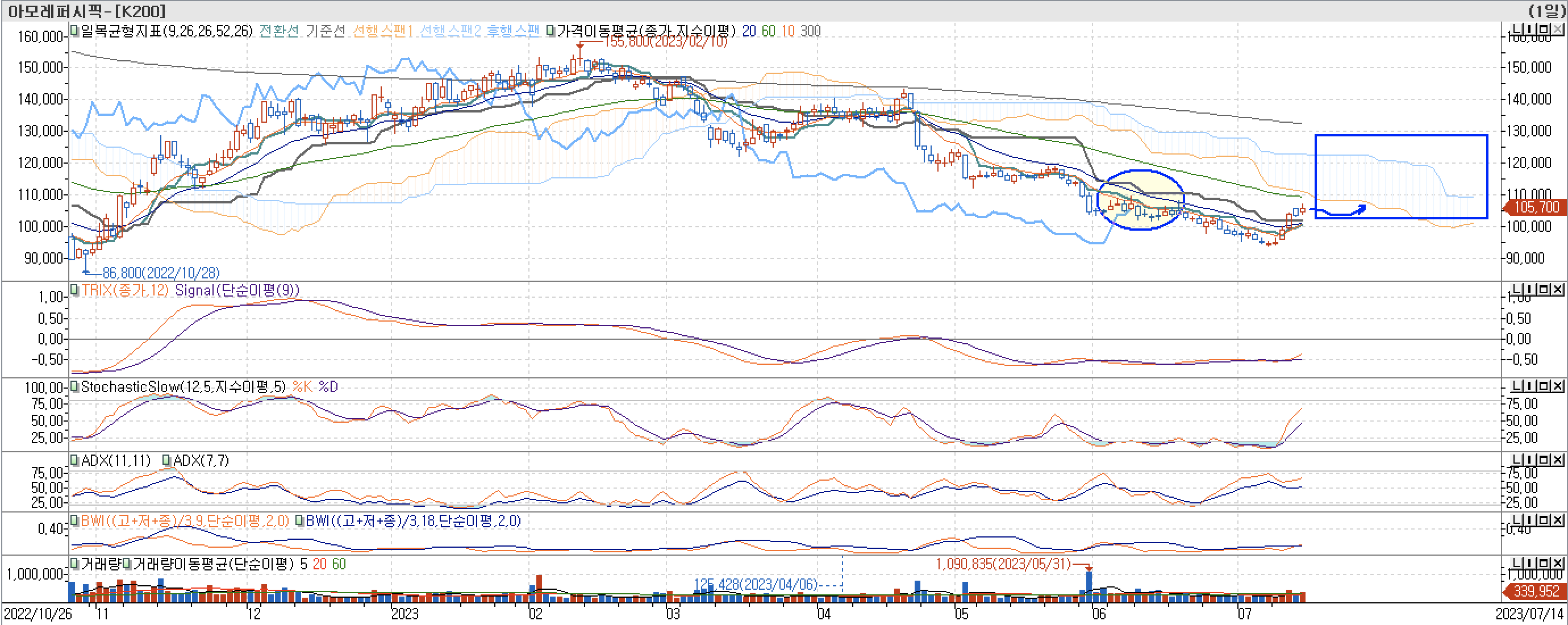Image resolution: width=1568 pixels, height=625 pixels.
Task: Click the Signal(단순이평(9)) legend label
Action: 237,290
